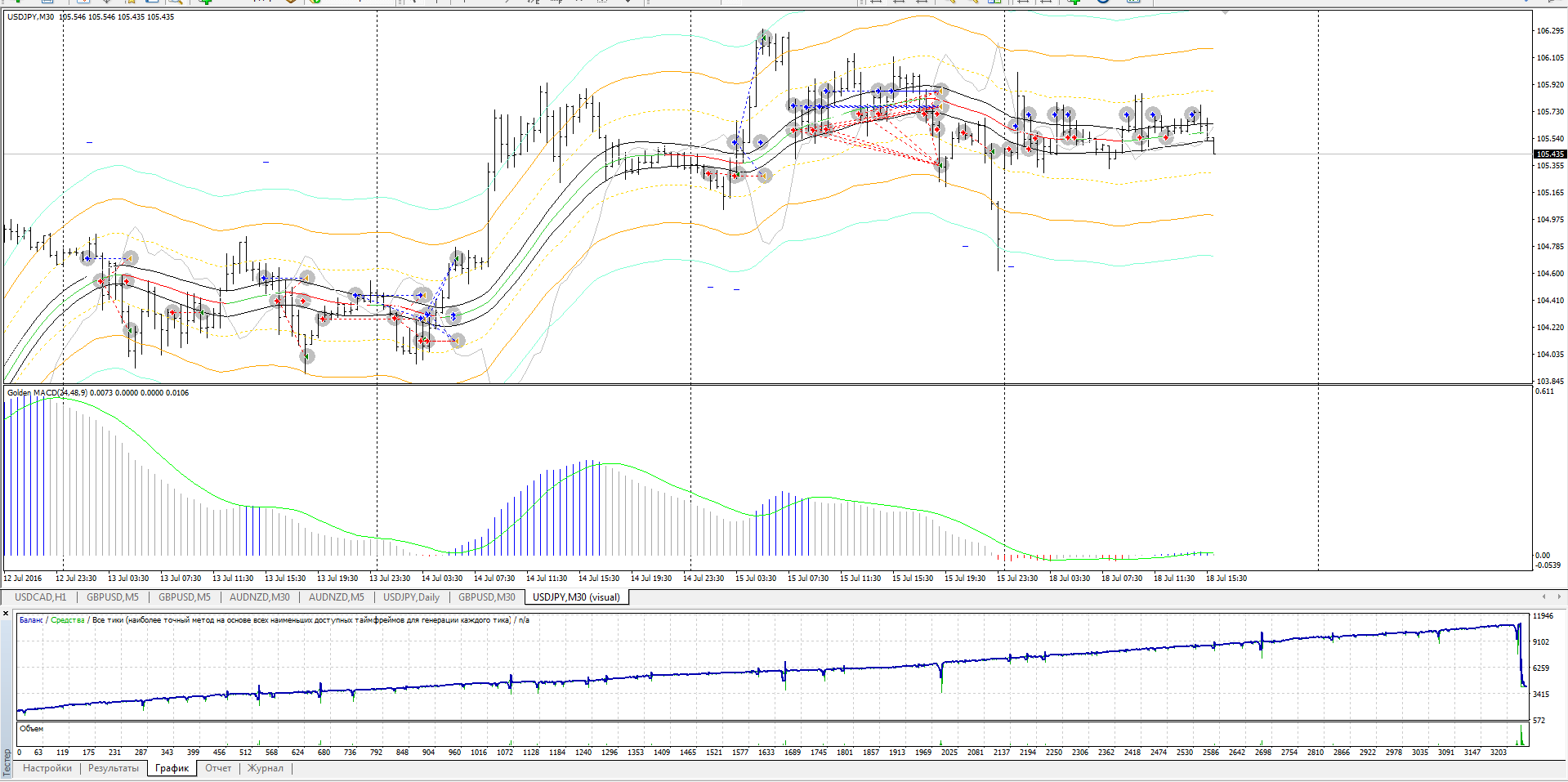Viewport: 1568px width, 782px height.
Task: Click the 104.035 price axis label
Action: point(1550,355)
